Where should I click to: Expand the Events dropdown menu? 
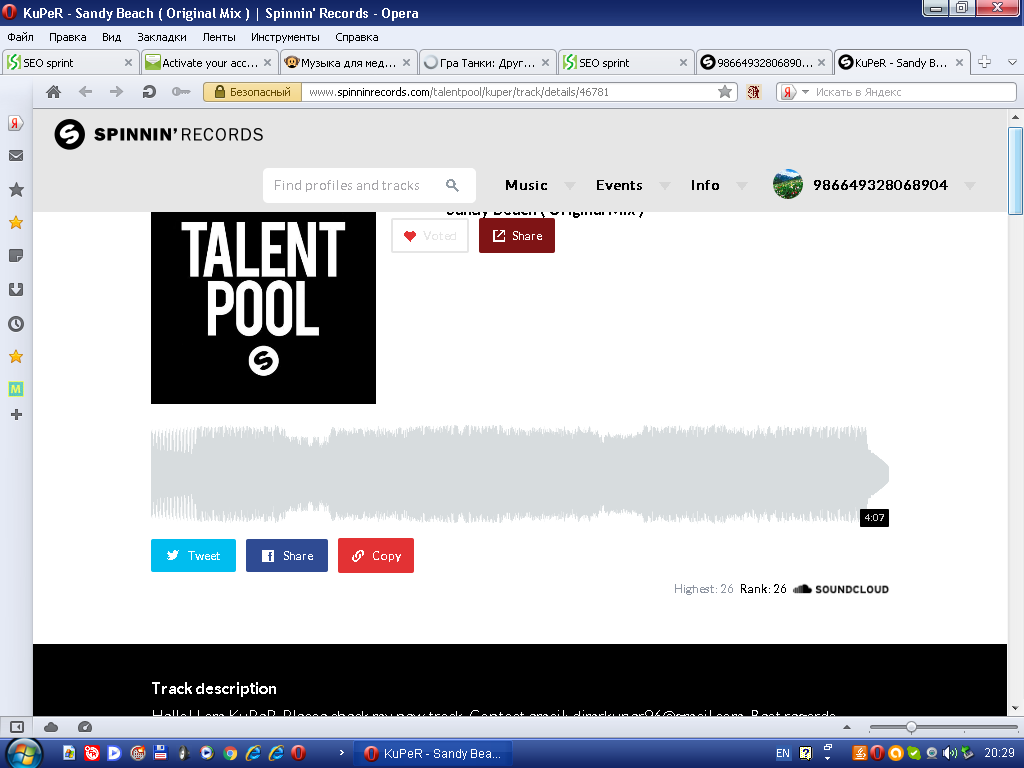pos(665,185)
